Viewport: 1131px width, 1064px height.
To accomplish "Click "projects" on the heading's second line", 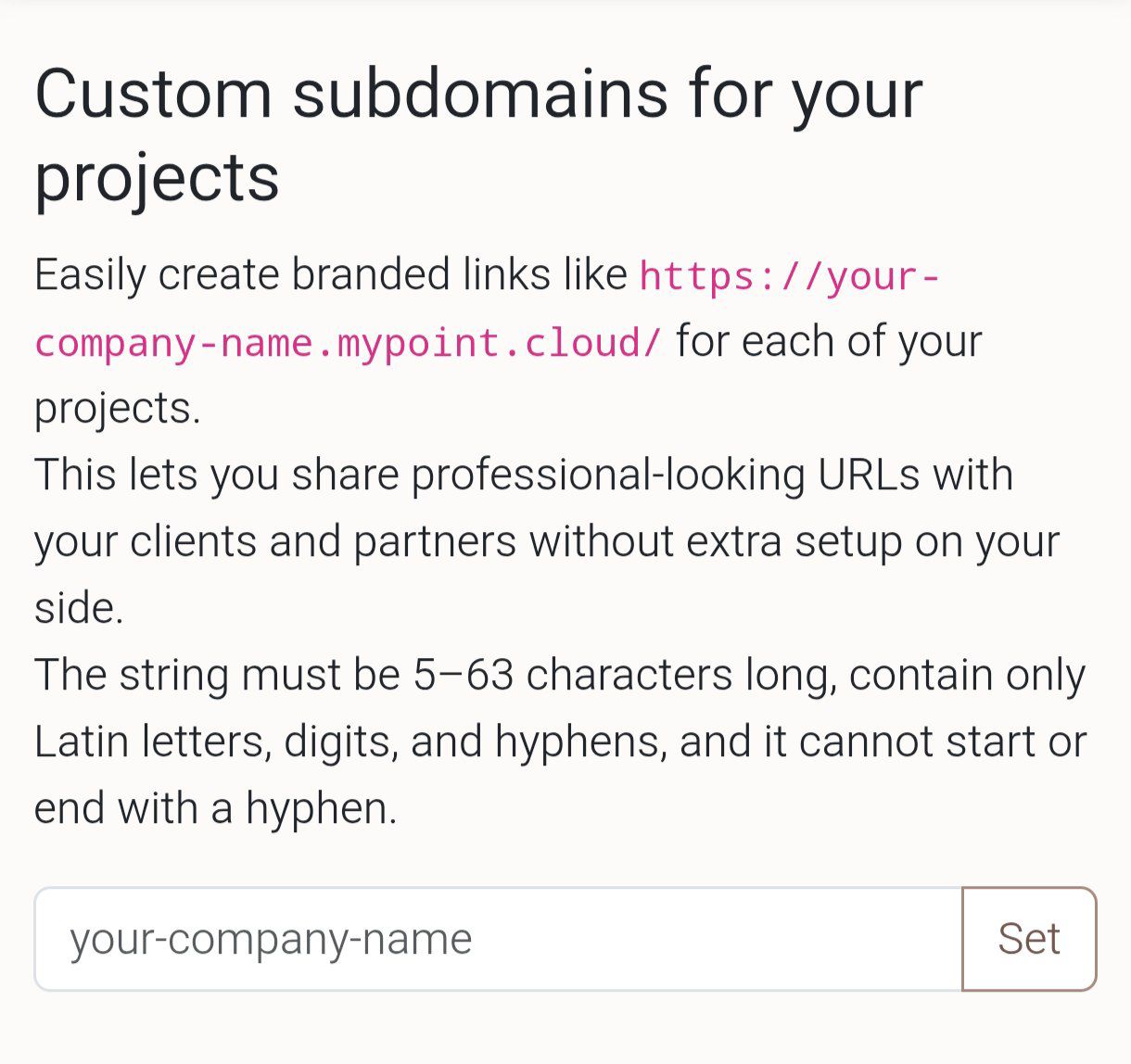I will [x=157, y=177].
